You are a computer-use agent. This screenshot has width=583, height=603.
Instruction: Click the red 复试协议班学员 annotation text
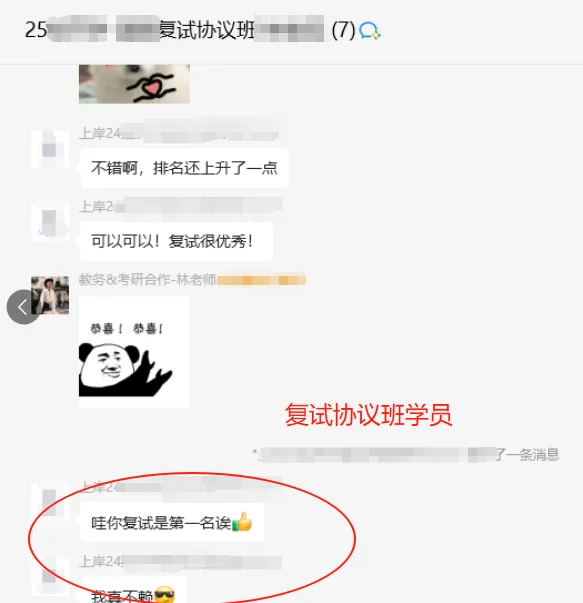368,415
